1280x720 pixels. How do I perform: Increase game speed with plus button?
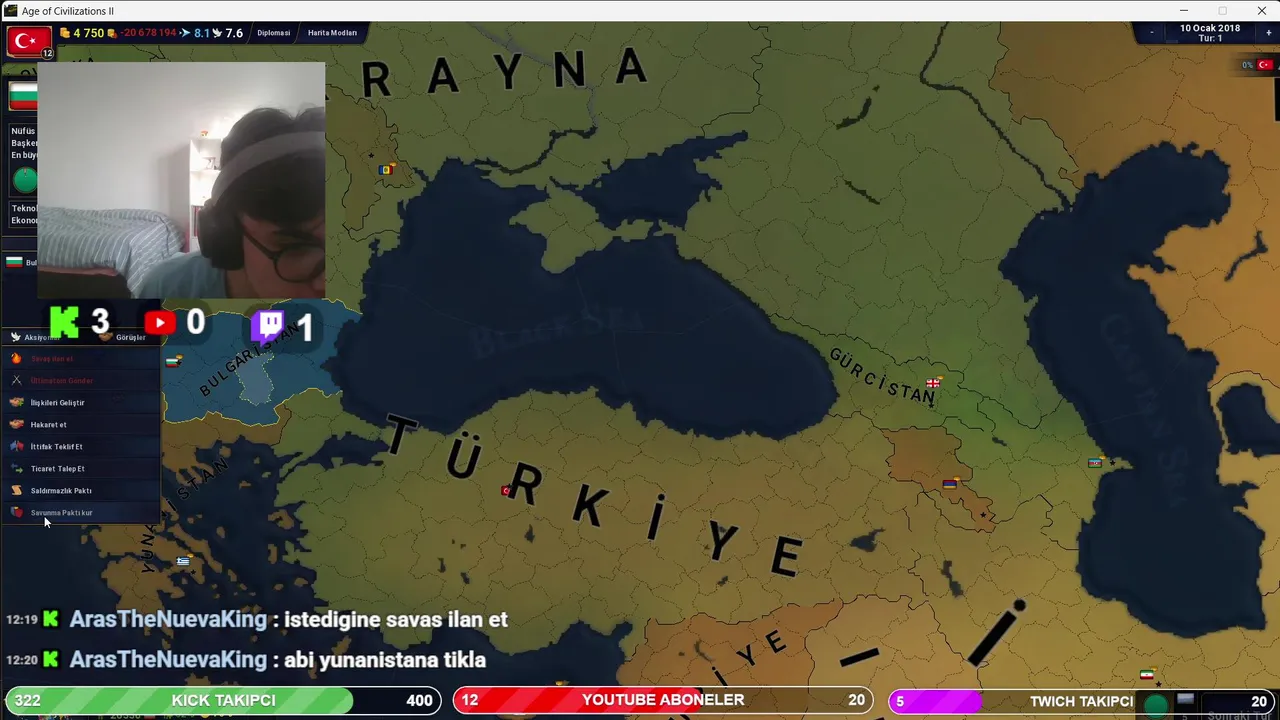click(1268, 33)
